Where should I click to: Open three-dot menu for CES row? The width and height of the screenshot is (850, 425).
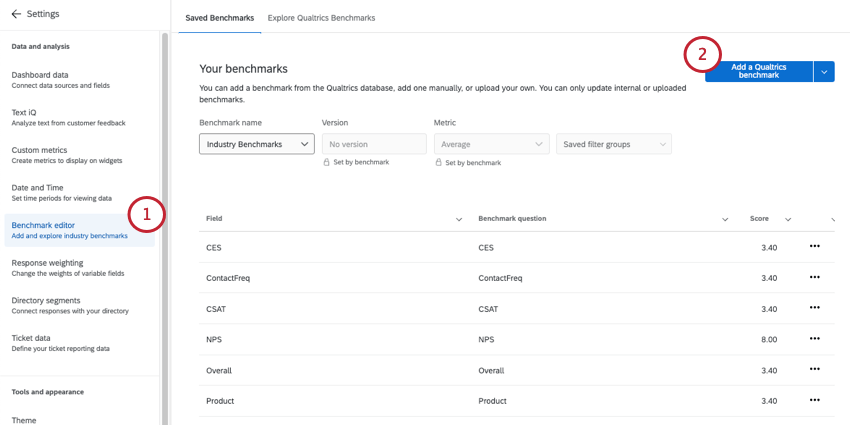(x=814, y=246)
